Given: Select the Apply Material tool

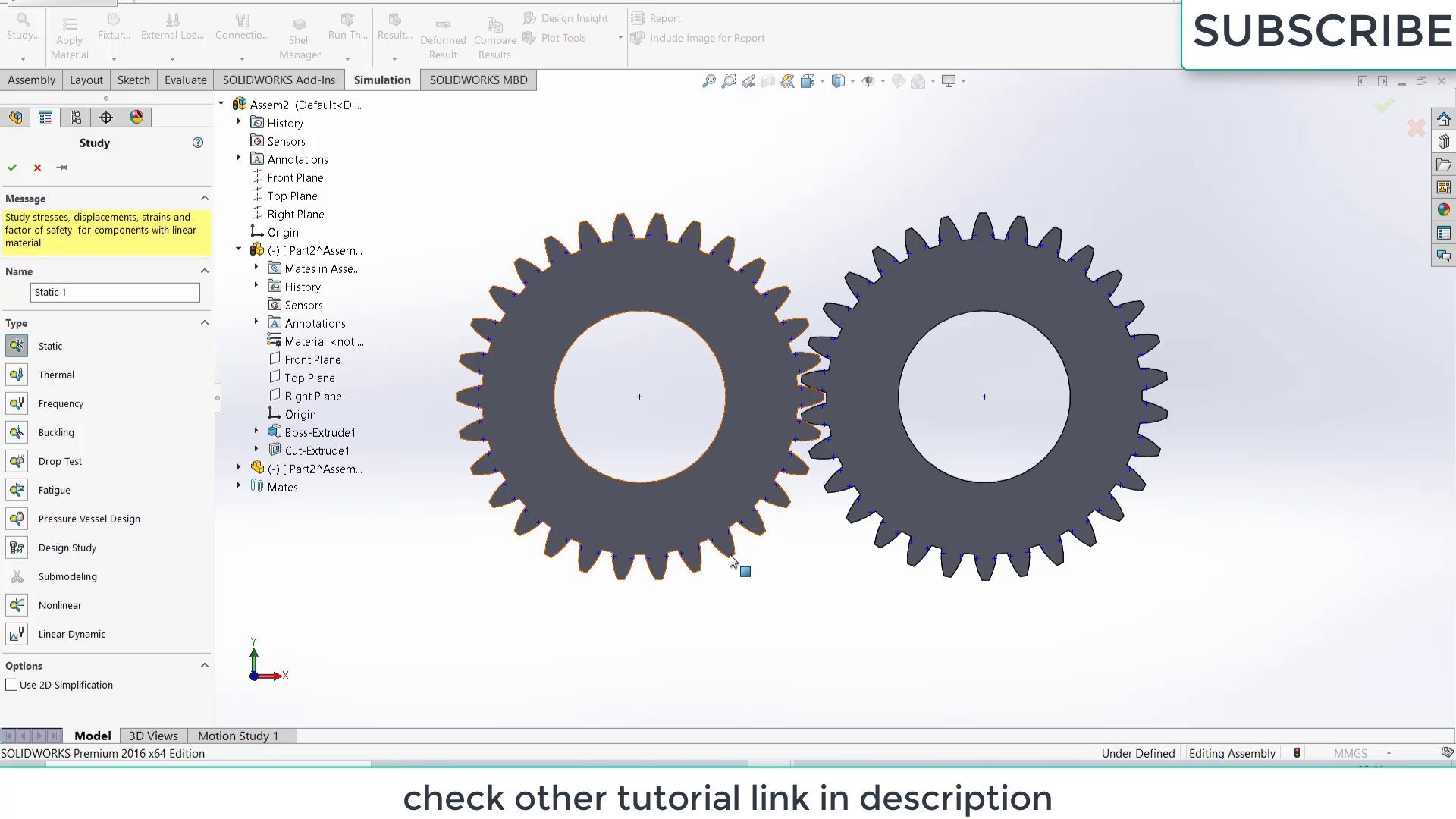Looking at the screenshot, I should click(68, 34).
